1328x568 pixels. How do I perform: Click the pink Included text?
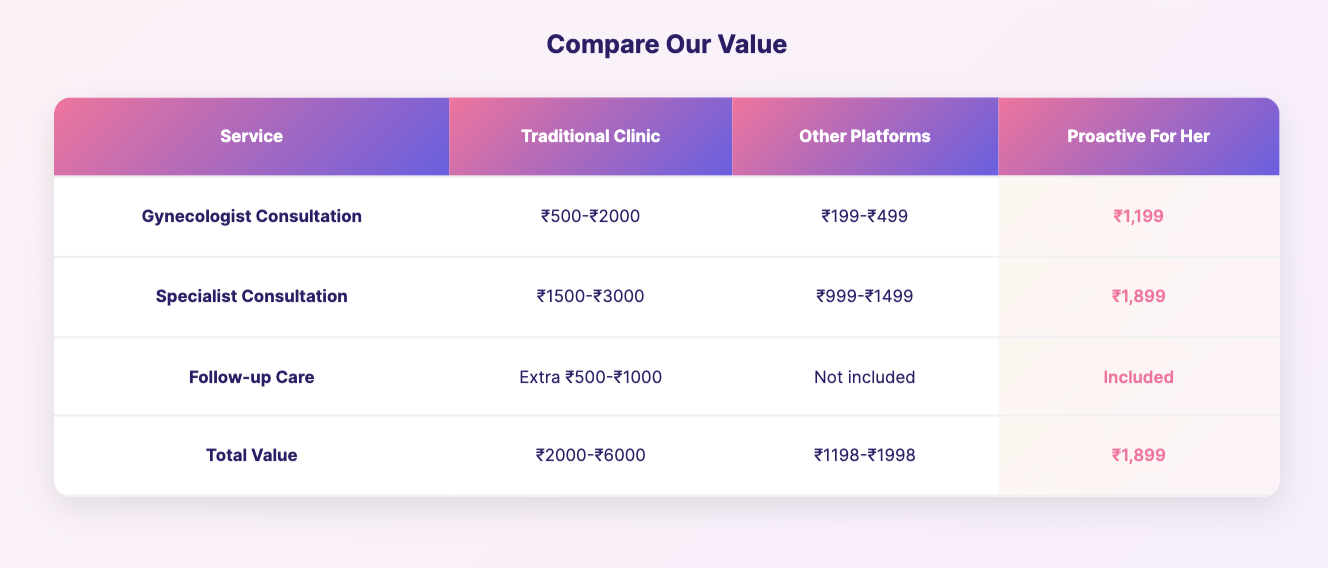1139,377
